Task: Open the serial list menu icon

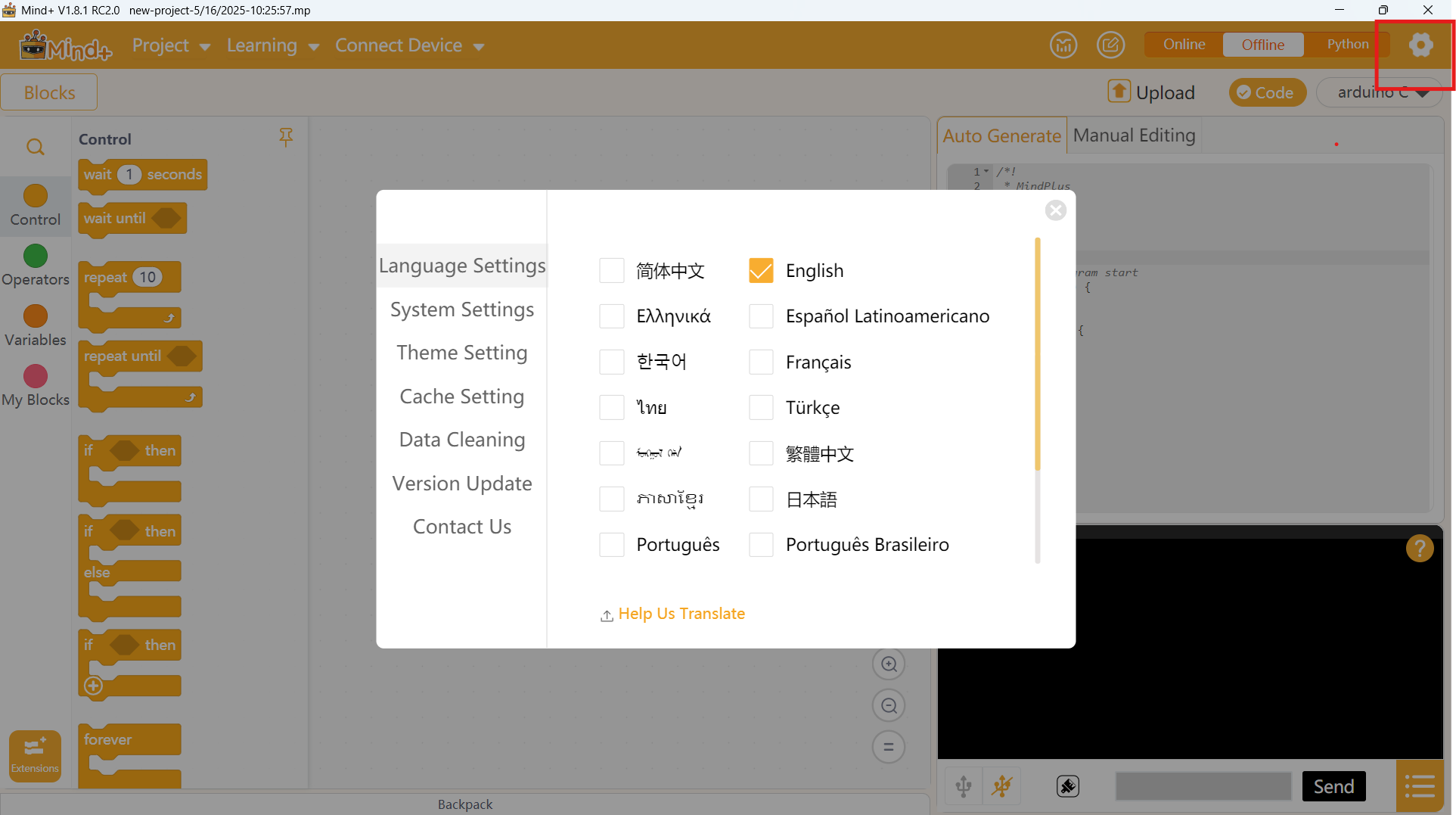Action: click(1420, 787)
